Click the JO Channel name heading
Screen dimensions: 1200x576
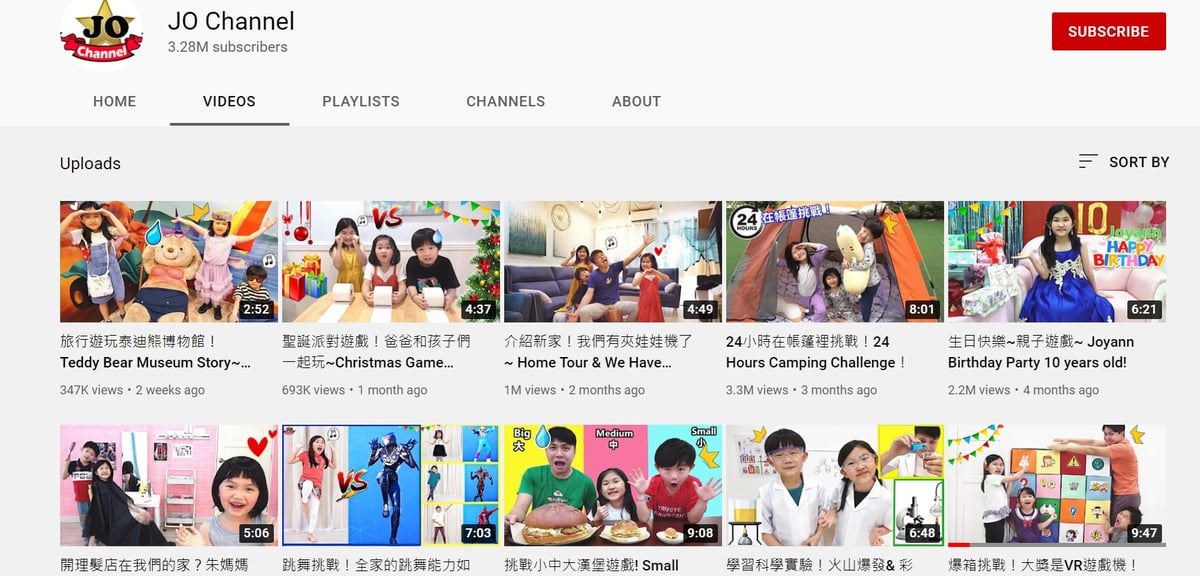click(x=231, y=20)
